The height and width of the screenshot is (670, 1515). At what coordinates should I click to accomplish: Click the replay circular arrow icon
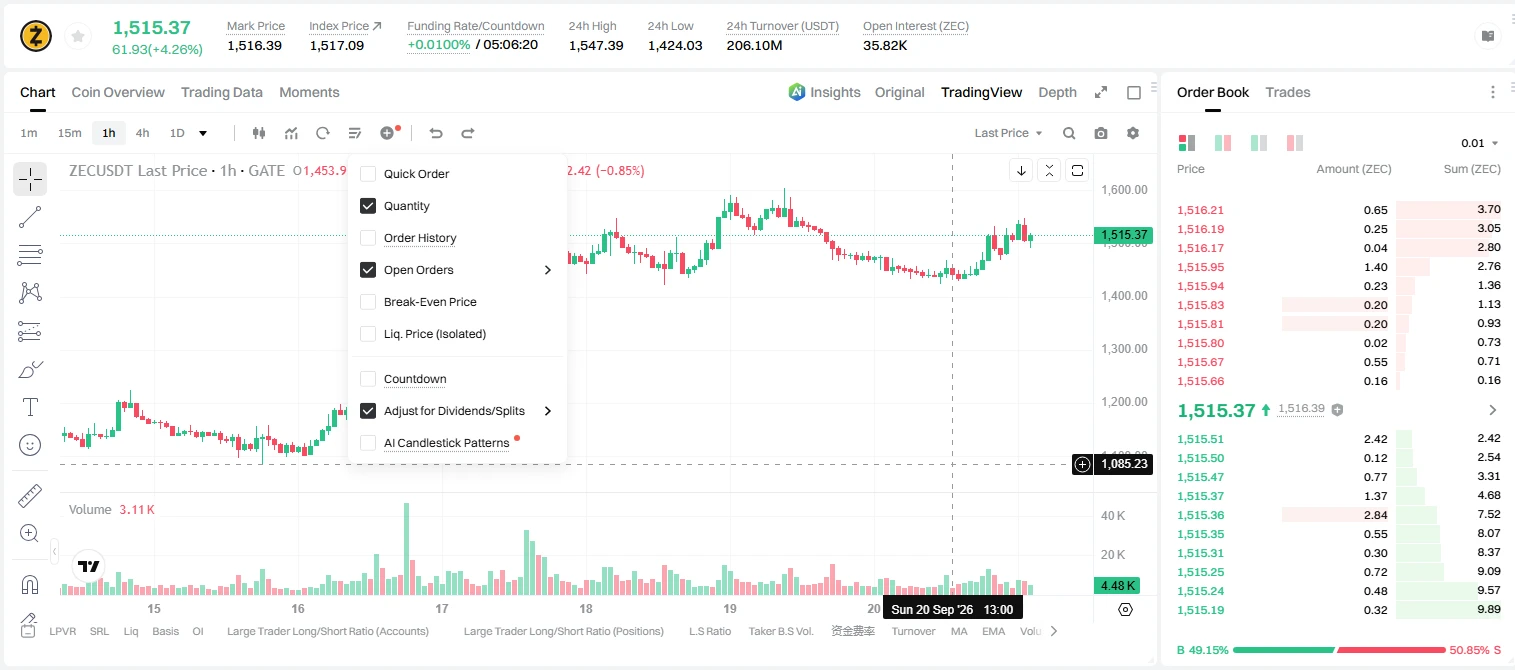point(323,133)
